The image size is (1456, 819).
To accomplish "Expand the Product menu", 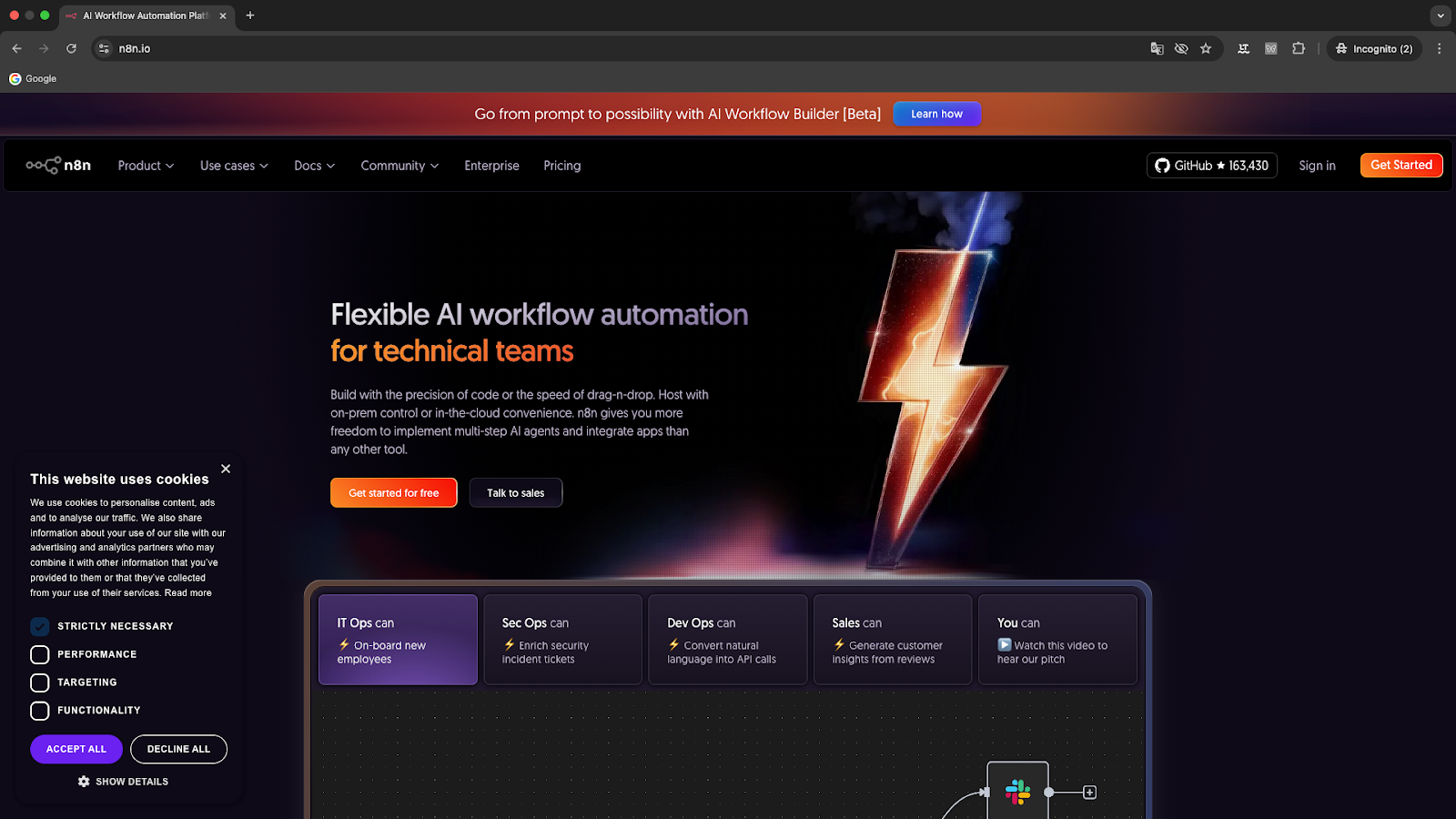I will click(x=146, y=166).
